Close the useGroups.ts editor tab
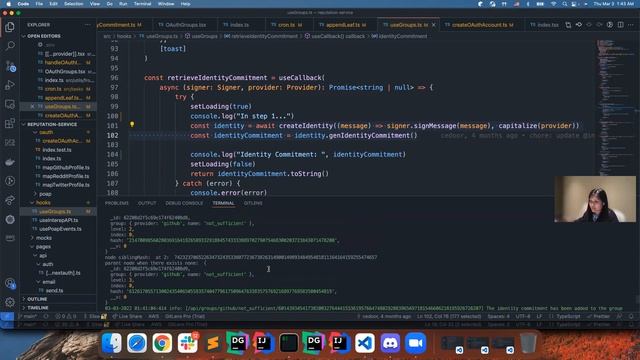Screen dimensions: 640x360 (433, 25)
